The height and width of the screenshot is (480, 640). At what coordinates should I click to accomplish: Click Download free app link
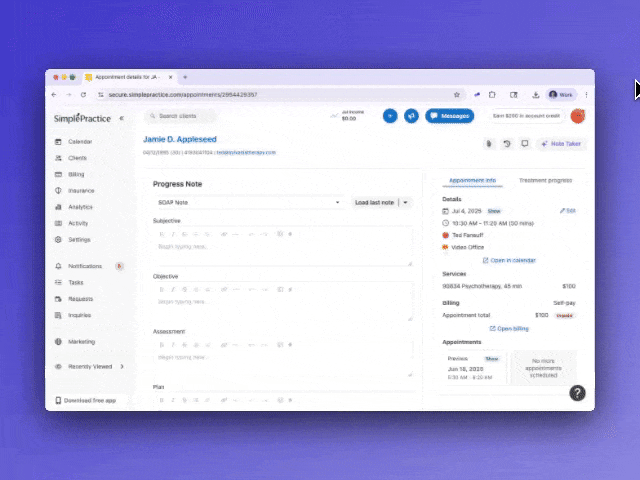86,400
